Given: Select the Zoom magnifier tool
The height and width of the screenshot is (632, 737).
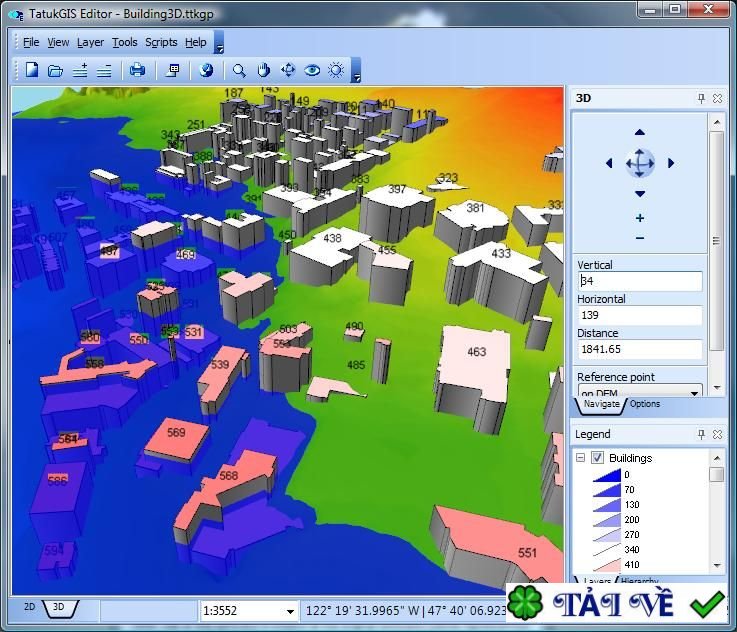Looking at the screenshot, I should (x=239, y=70).
